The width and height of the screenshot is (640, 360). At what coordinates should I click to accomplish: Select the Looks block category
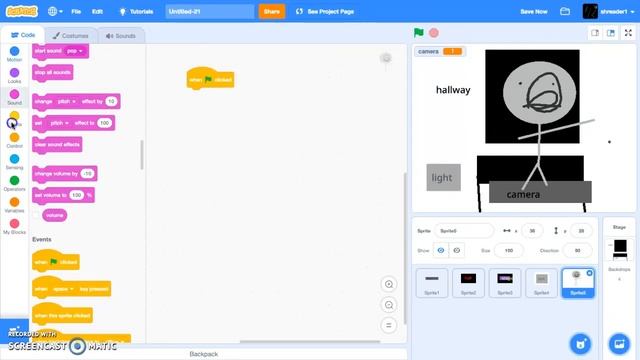pos(14,76)
